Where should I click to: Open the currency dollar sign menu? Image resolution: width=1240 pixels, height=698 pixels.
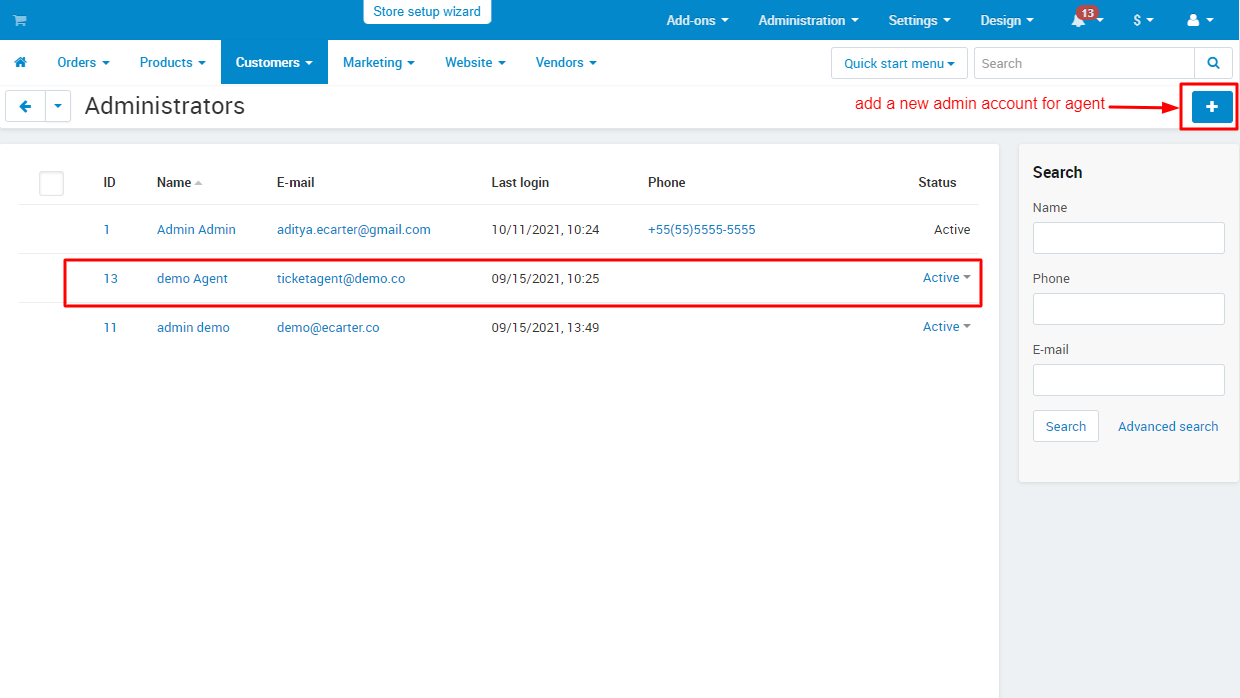point(1143,20)
